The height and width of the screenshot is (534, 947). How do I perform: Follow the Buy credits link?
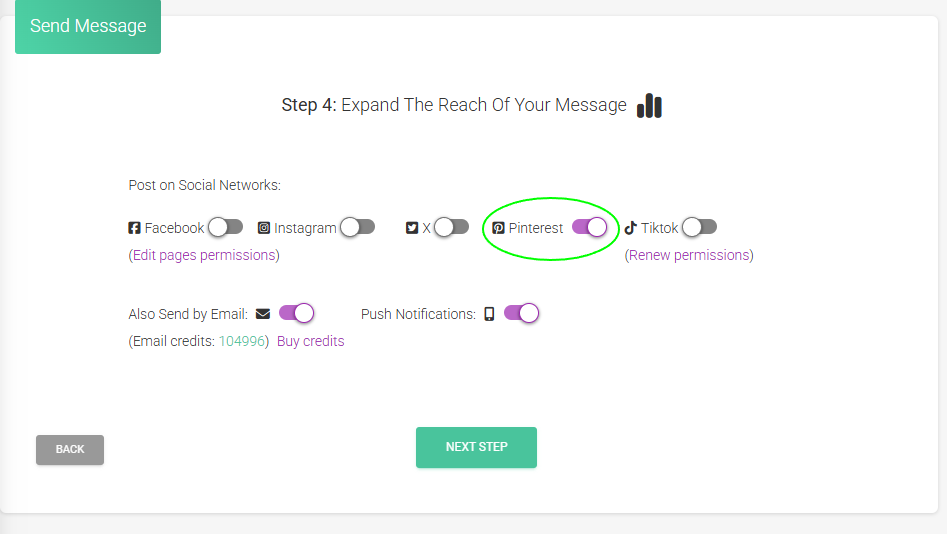pyautogui.click(x=310, y=341)
